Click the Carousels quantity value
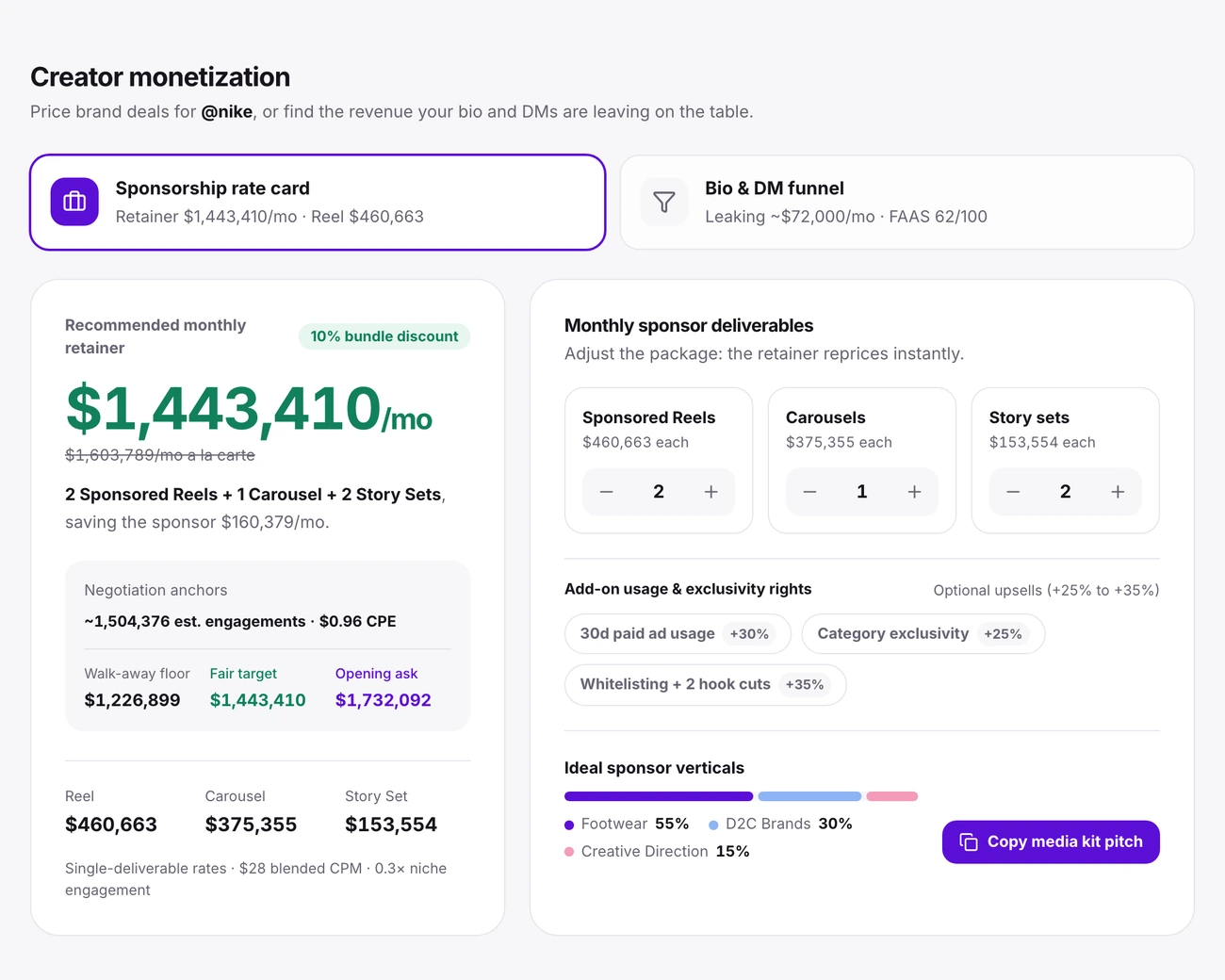 [x=862, y=492]
